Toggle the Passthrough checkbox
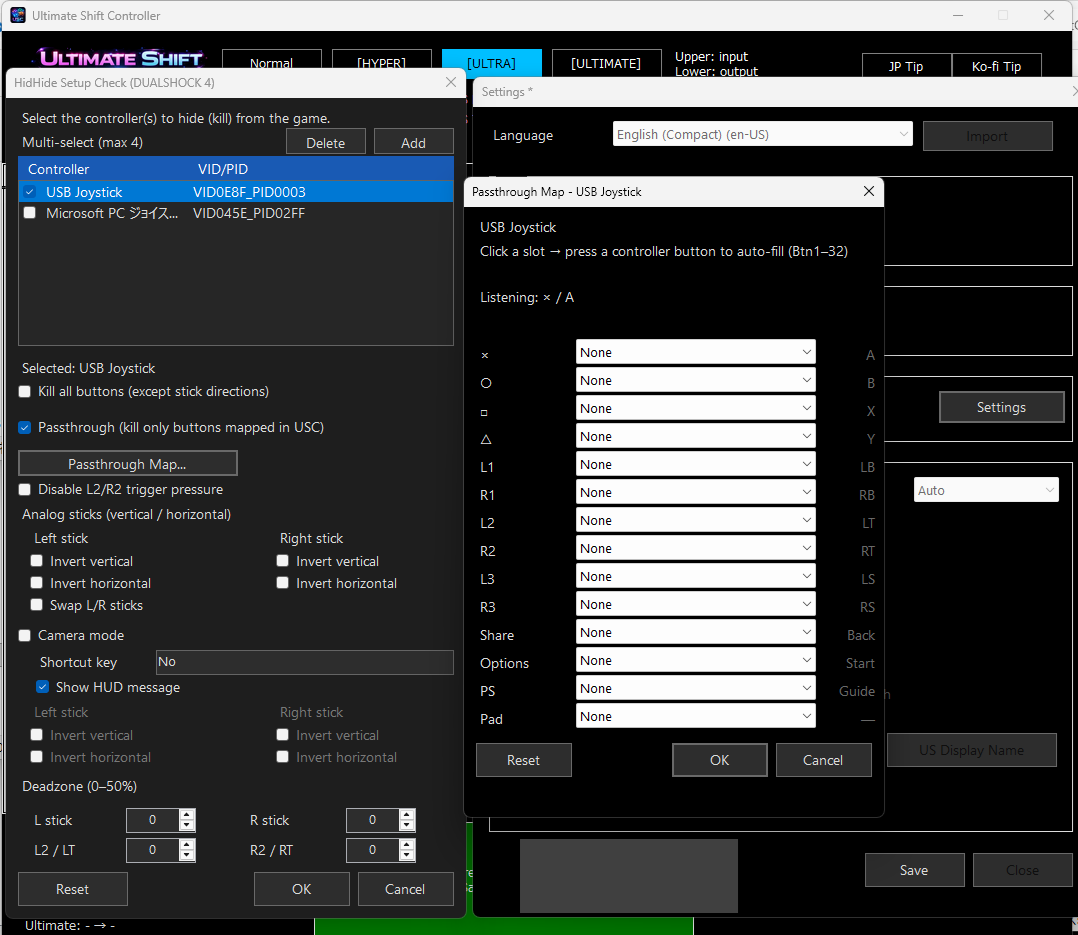 point(26,428)
